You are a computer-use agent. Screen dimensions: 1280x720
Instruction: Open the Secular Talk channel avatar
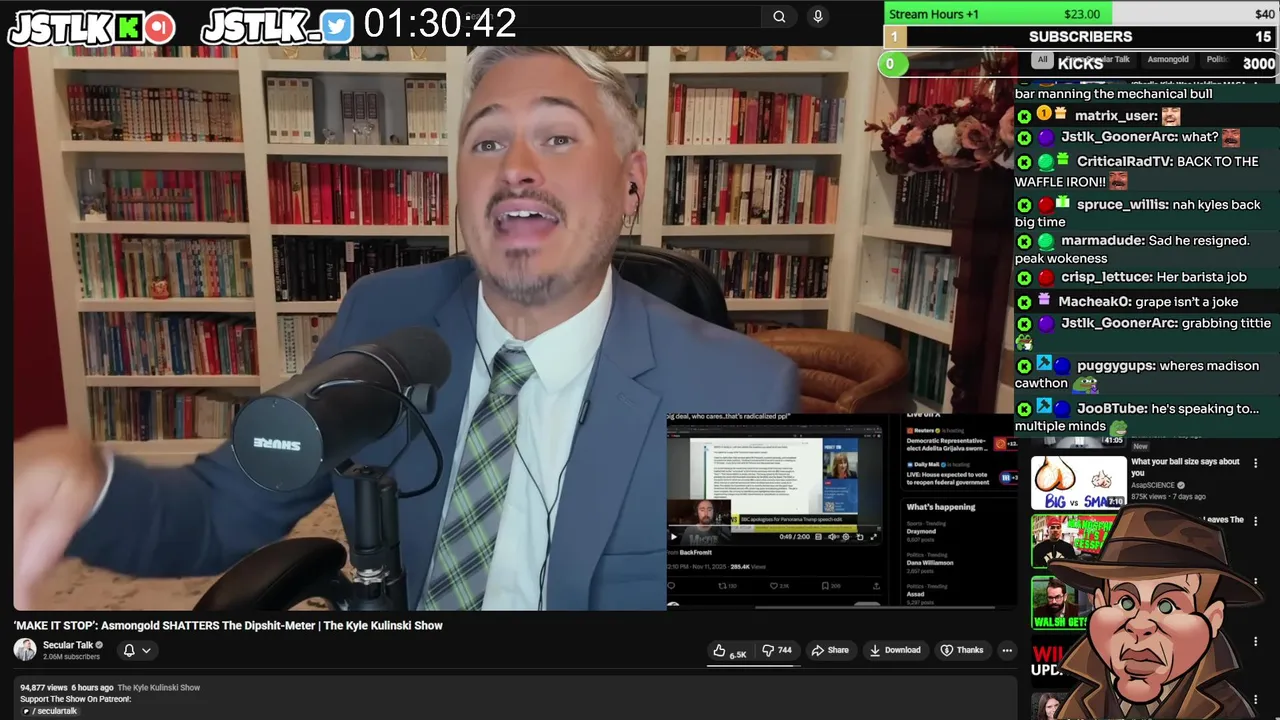(25, 650)
